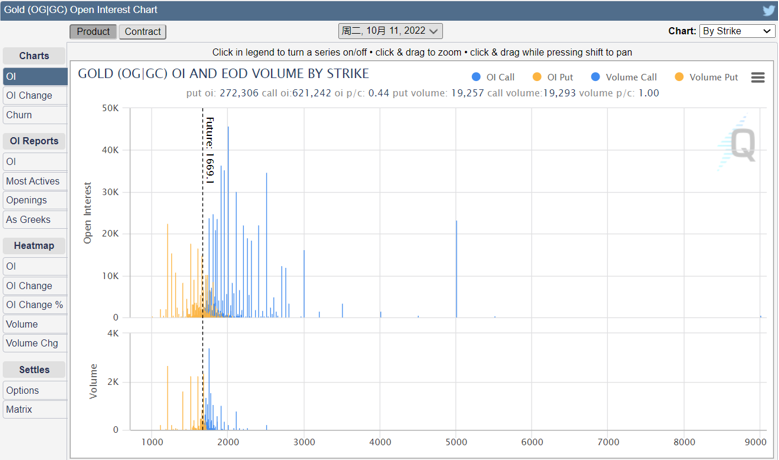Screen dimensions: 779x460
Task: Open the date dropdown showing 10月 11, 2022
Action: point(390,31)
